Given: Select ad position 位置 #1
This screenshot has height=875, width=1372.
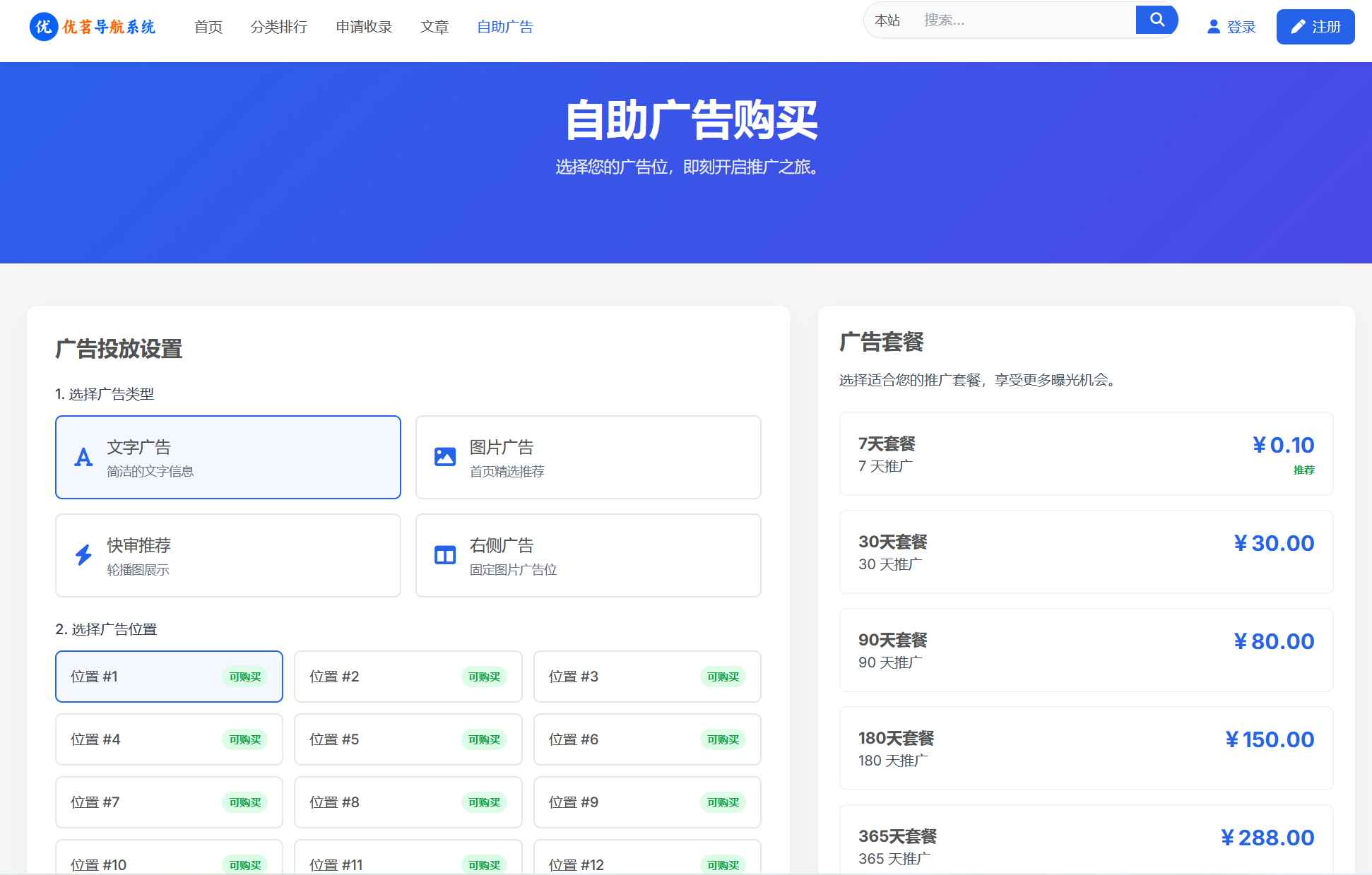Looking at the screenshot, I should pos(168,676).
